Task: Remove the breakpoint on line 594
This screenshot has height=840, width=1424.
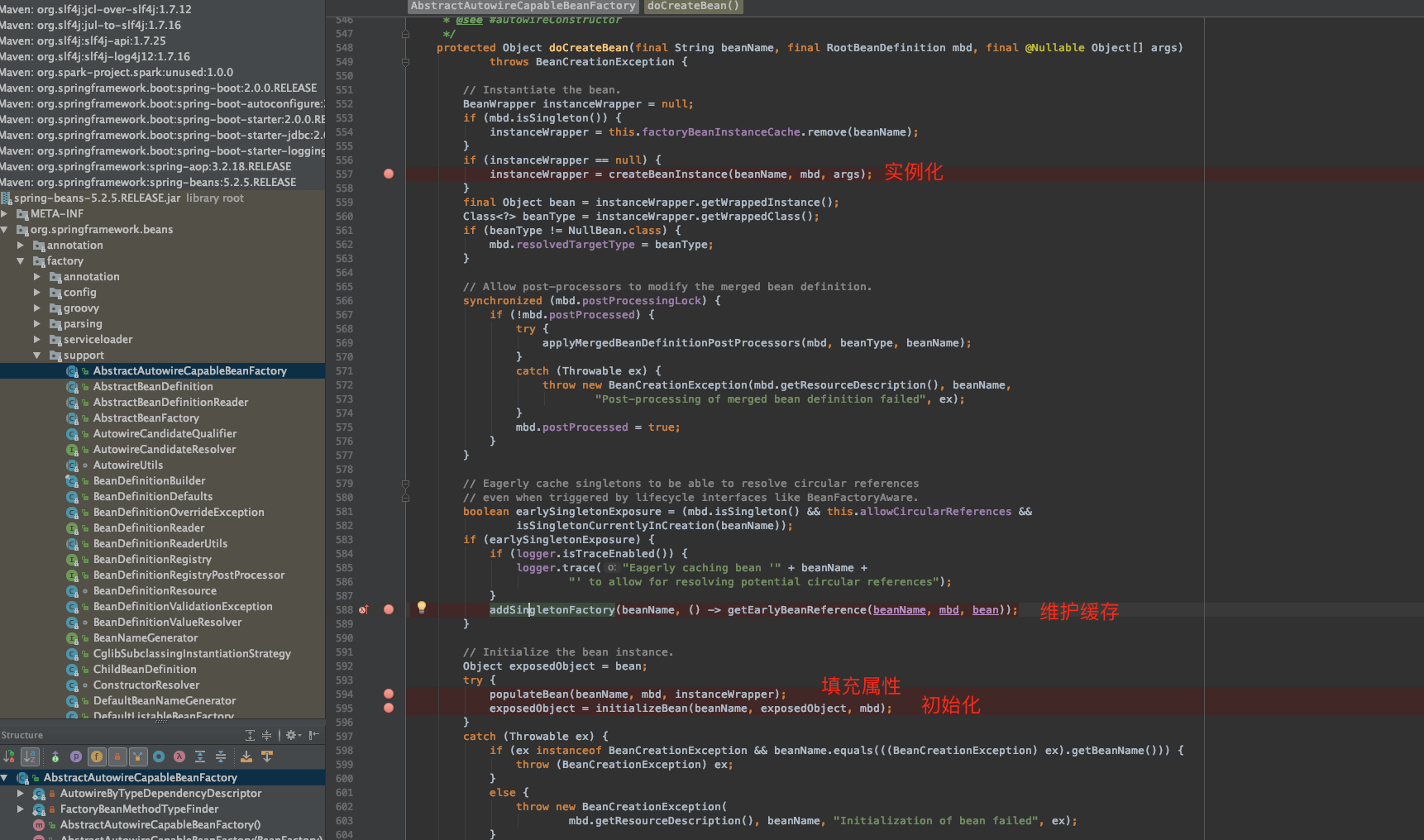Action: [389, 694]
